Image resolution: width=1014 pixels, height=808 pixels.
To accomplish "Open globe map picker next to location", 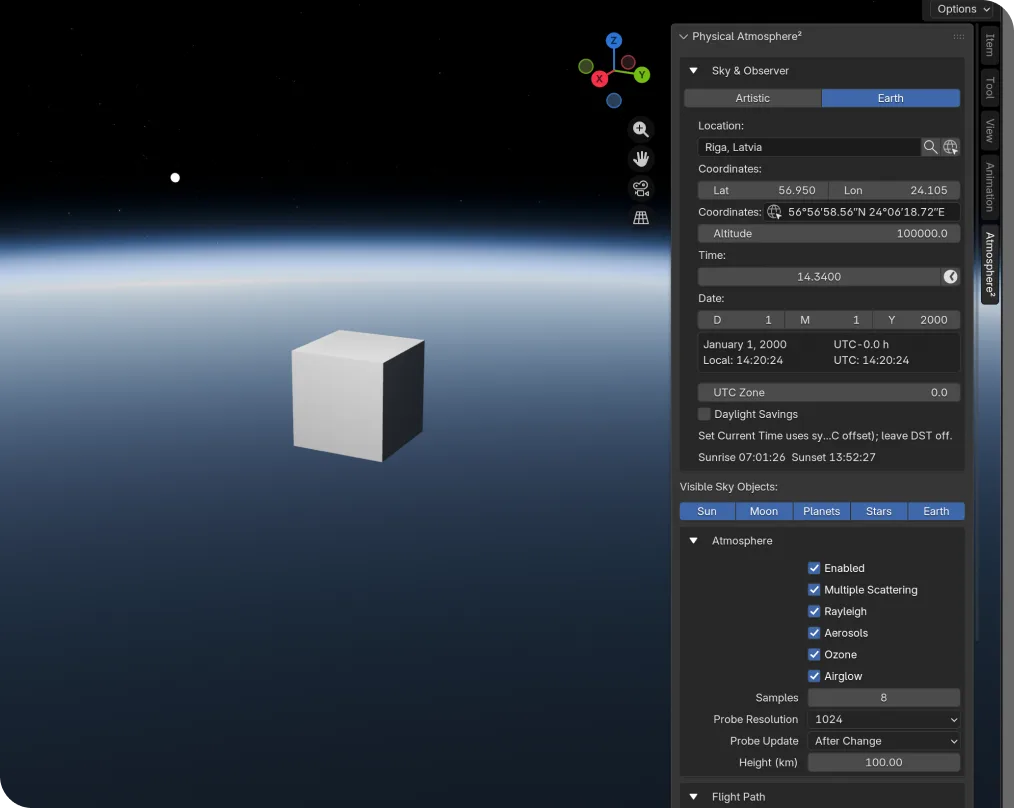I will pyautogui.click(x=950, y=147).
